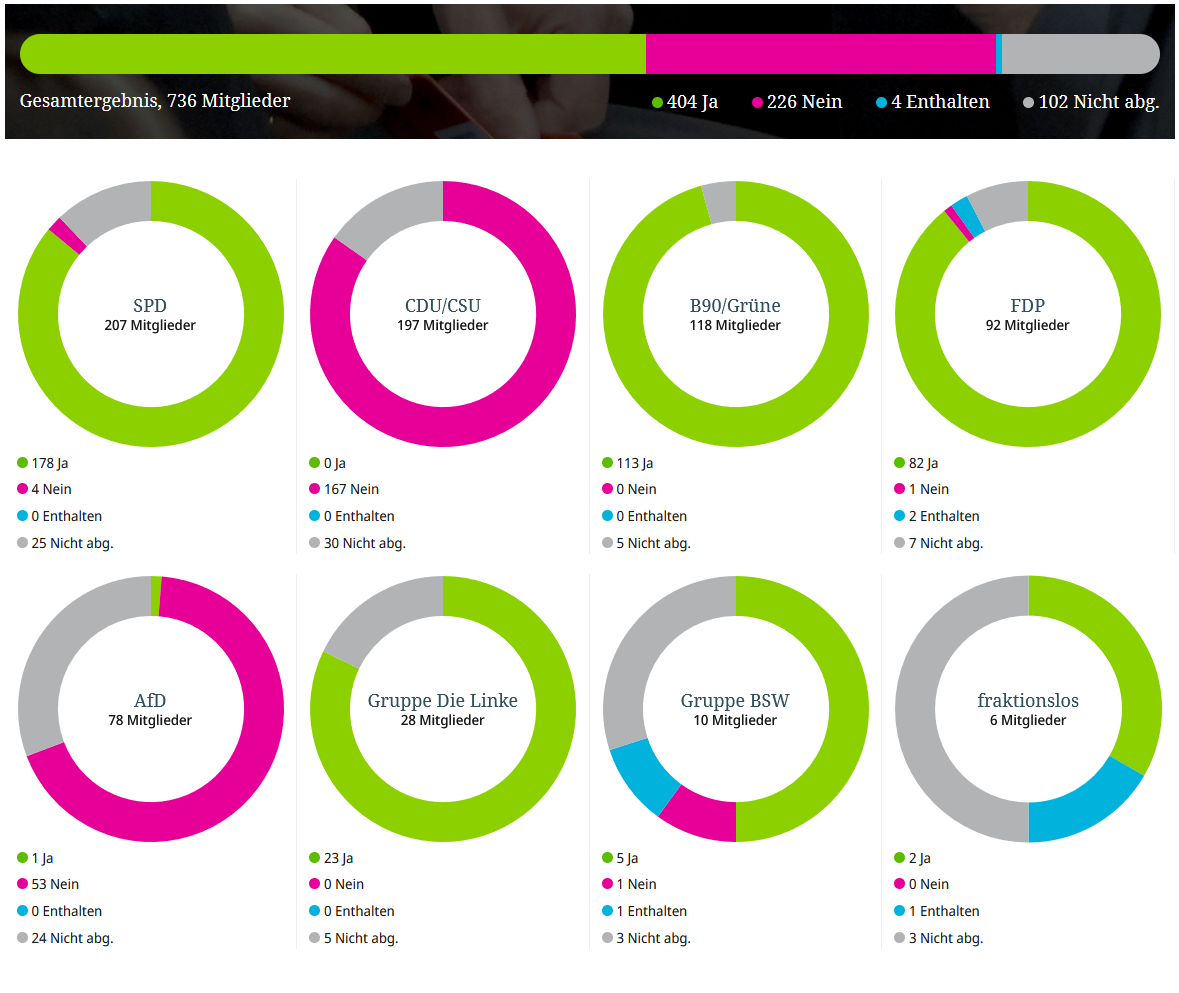Select the fraktionslos '1 Enthalten' legend entry
The width and height of the screenshot is (1179, 993).
point(937,911)
